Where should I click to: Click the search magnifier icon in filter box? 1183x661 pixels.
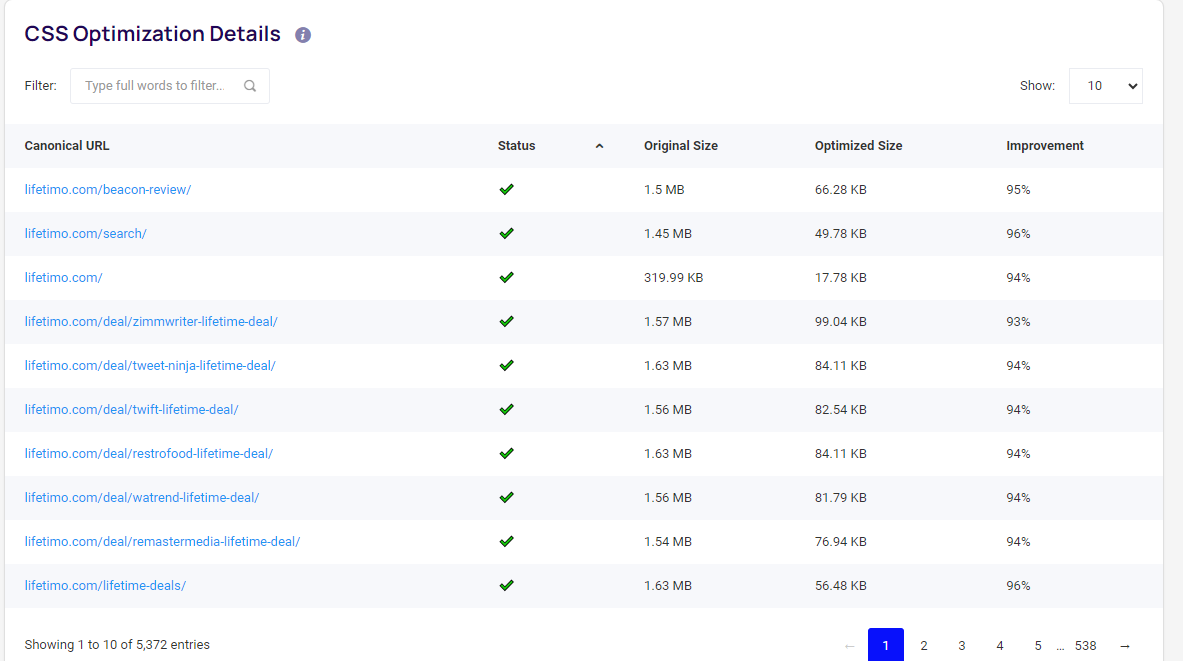point(250,86)
